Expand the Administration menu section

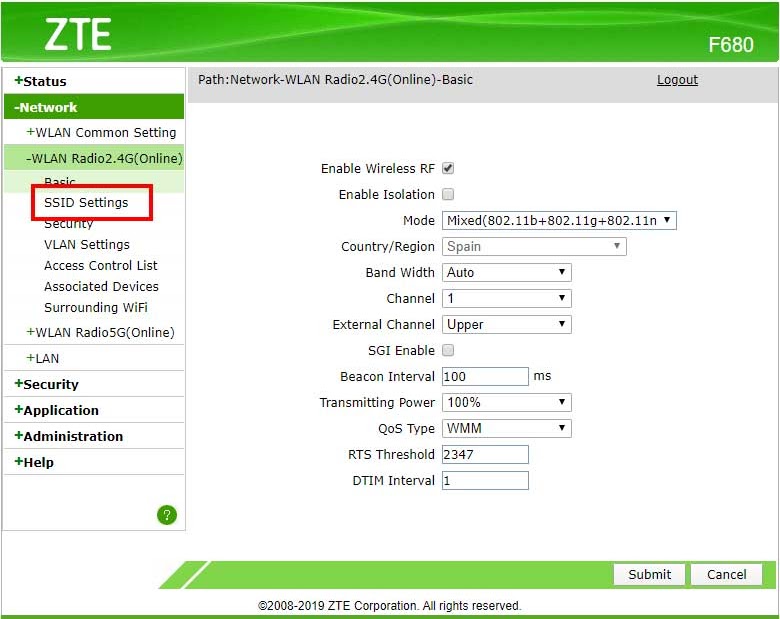69,436
